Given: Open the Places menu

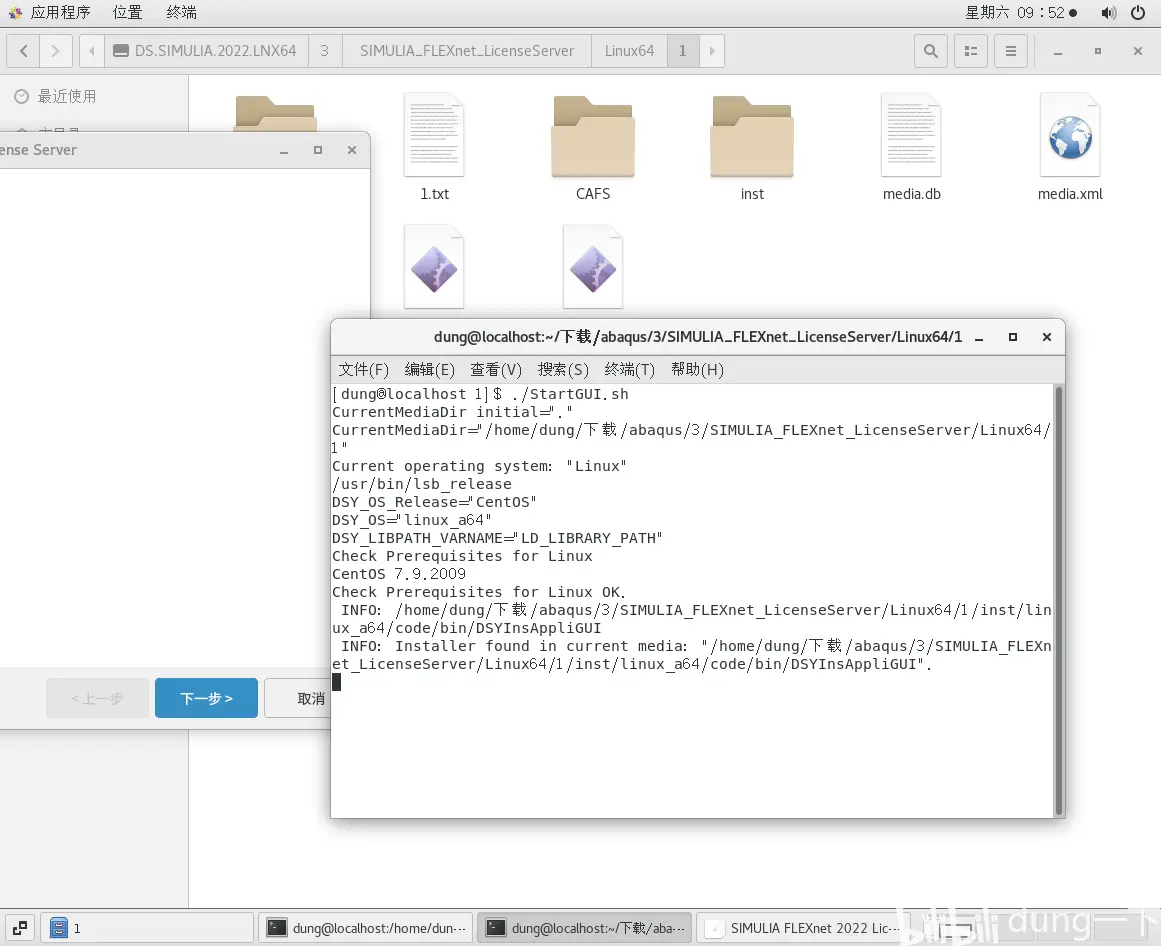Looking at the screenshot, I should tap(127, 13).
